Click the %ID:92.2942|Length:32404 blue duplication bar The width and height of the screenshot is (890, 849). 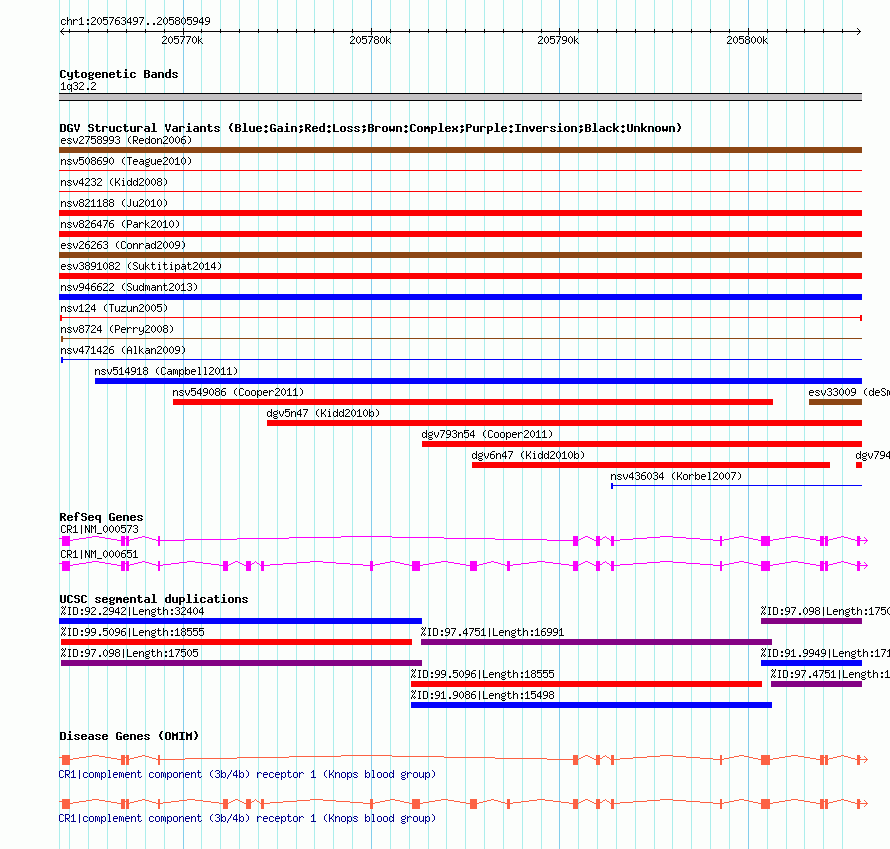241,621
